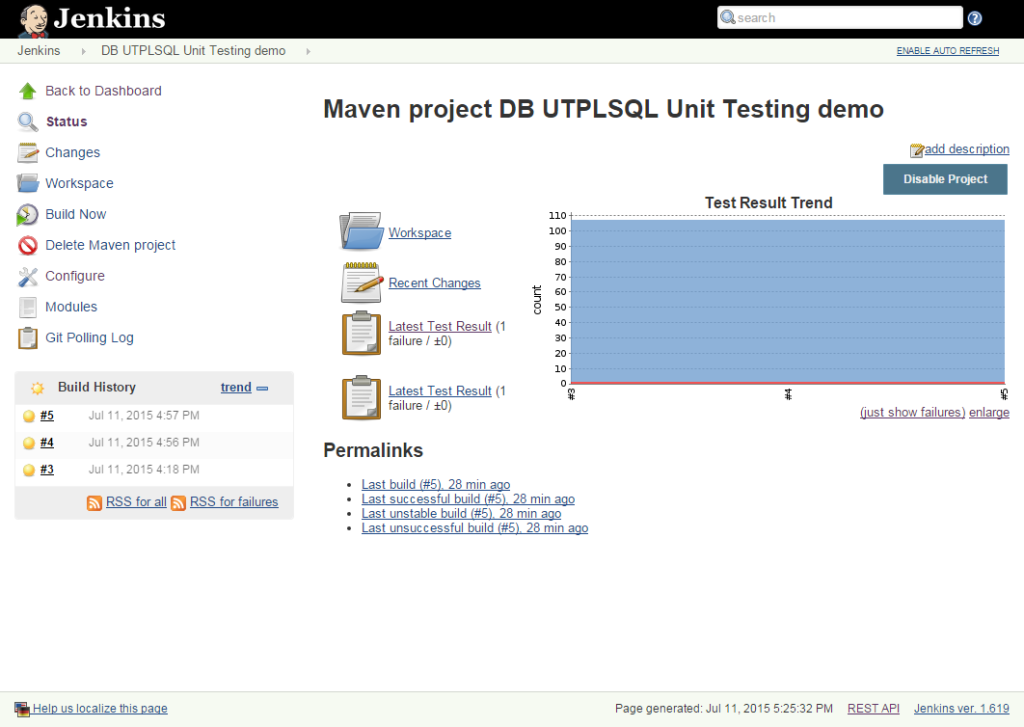
Task: Click the second Latest Test Result clipboard icon
Action: click(361, 397)
